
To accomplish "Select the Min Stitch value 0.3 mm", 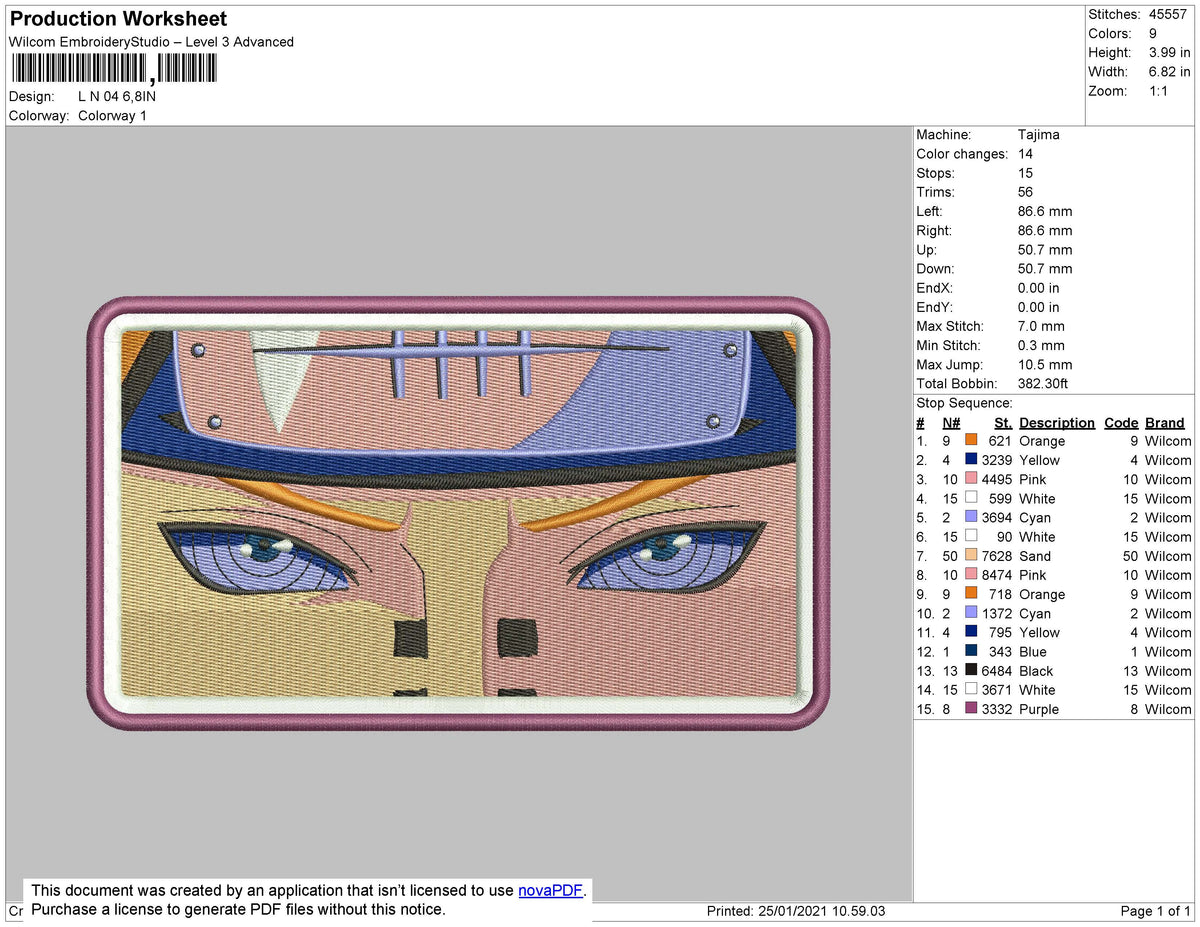I will (1041, 345).
